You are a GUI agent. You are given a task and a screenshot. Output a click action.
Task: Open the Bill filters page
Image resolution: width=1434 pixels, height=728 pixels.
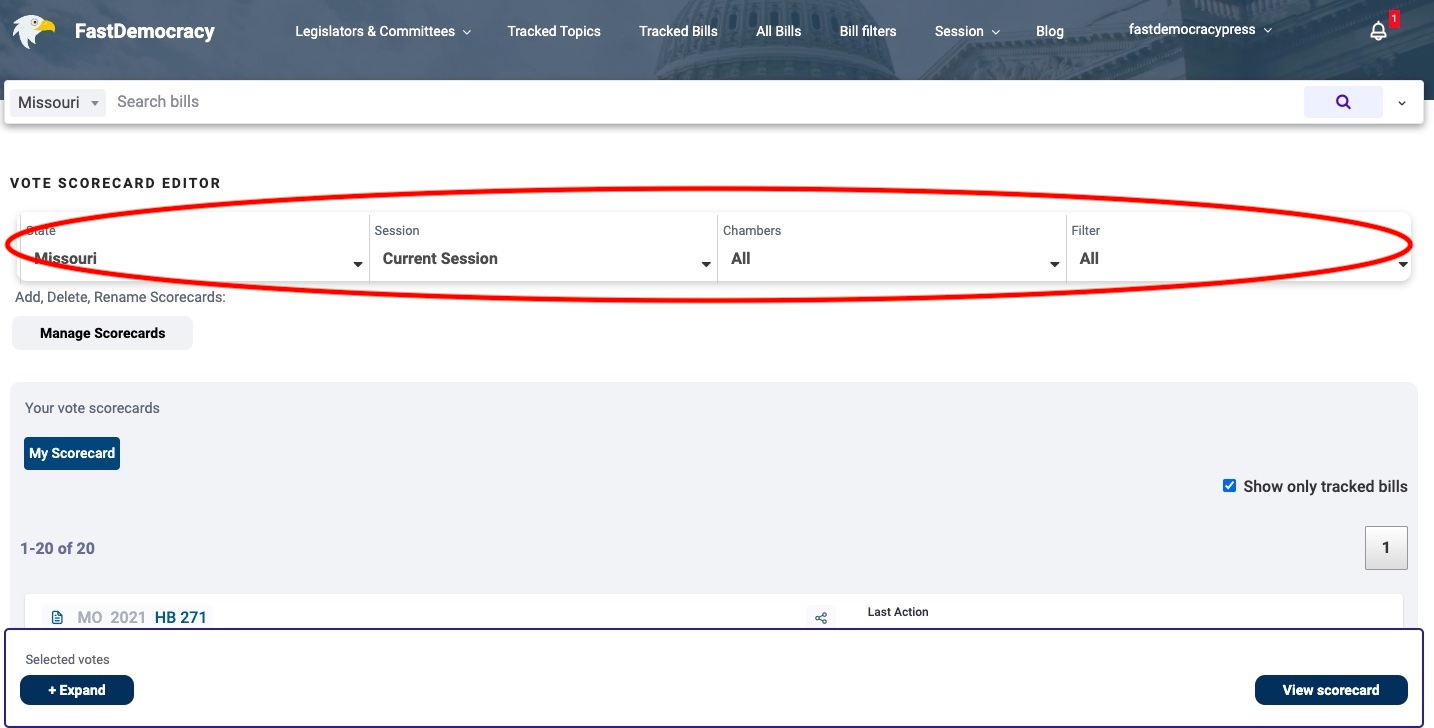(867, 31)
